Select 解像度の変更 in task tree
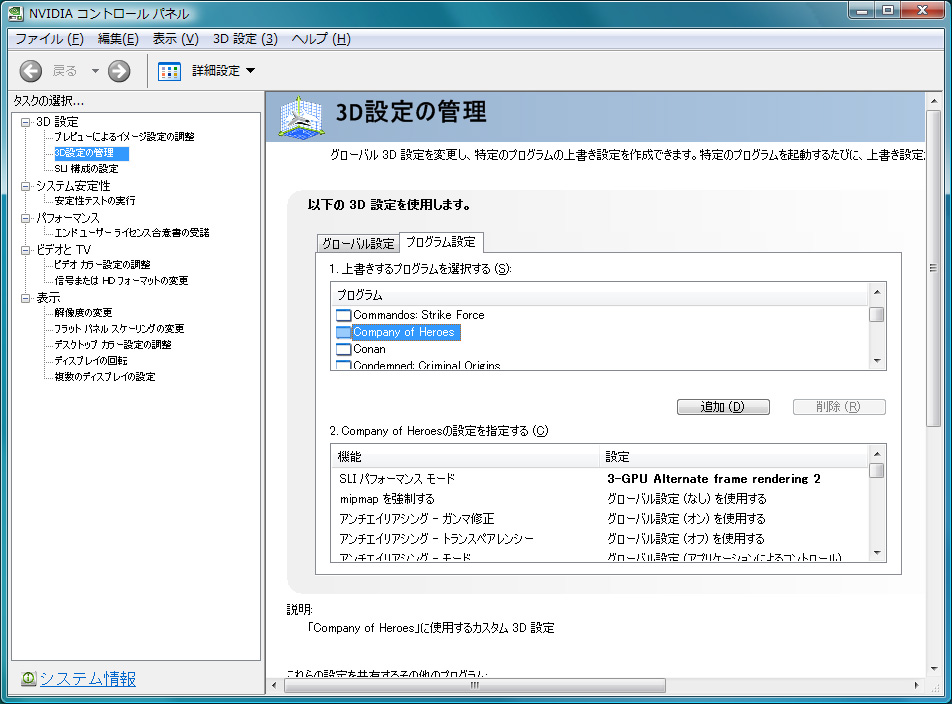Screen dimensions: 952x704 [83, 313]
